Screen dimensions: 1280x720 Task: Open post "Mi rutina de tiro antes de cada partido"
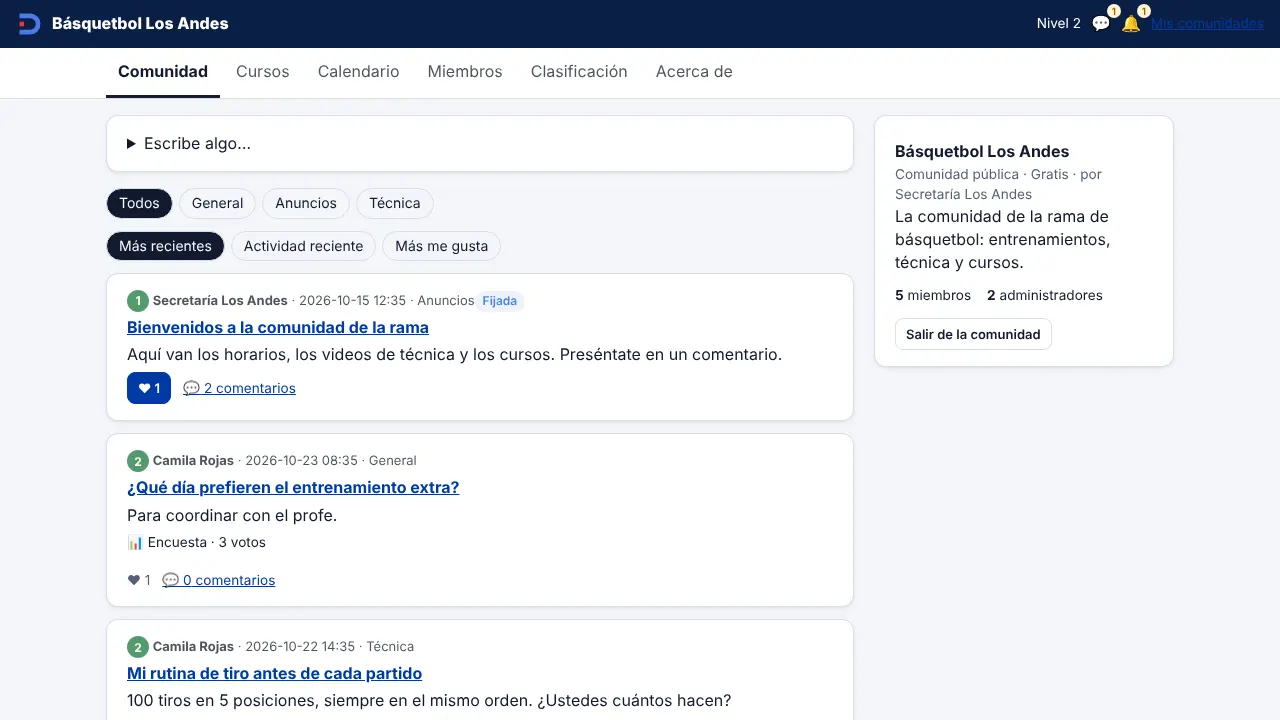pyautogui.click(x=275, y=674)
